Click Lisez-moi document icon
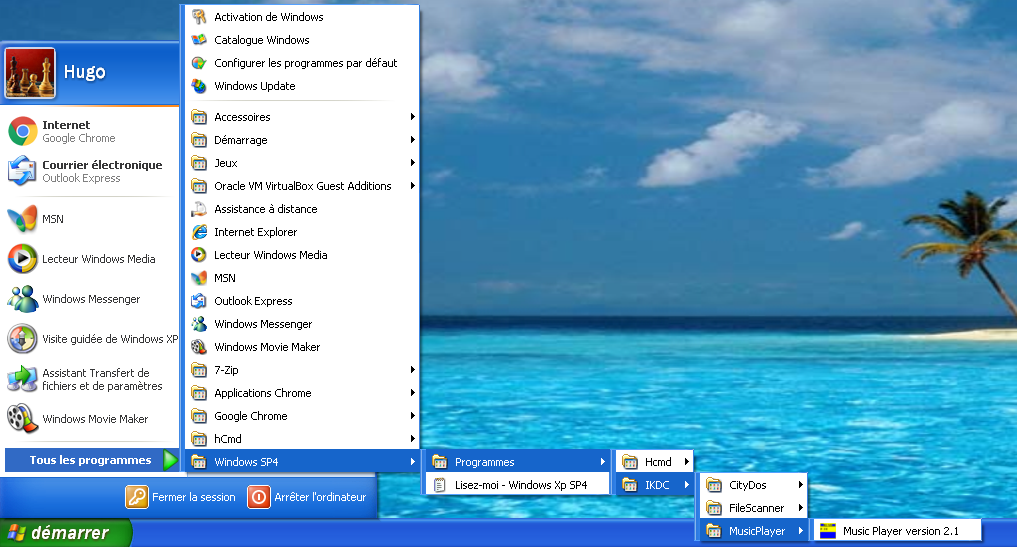 click(x=439, y=485)
